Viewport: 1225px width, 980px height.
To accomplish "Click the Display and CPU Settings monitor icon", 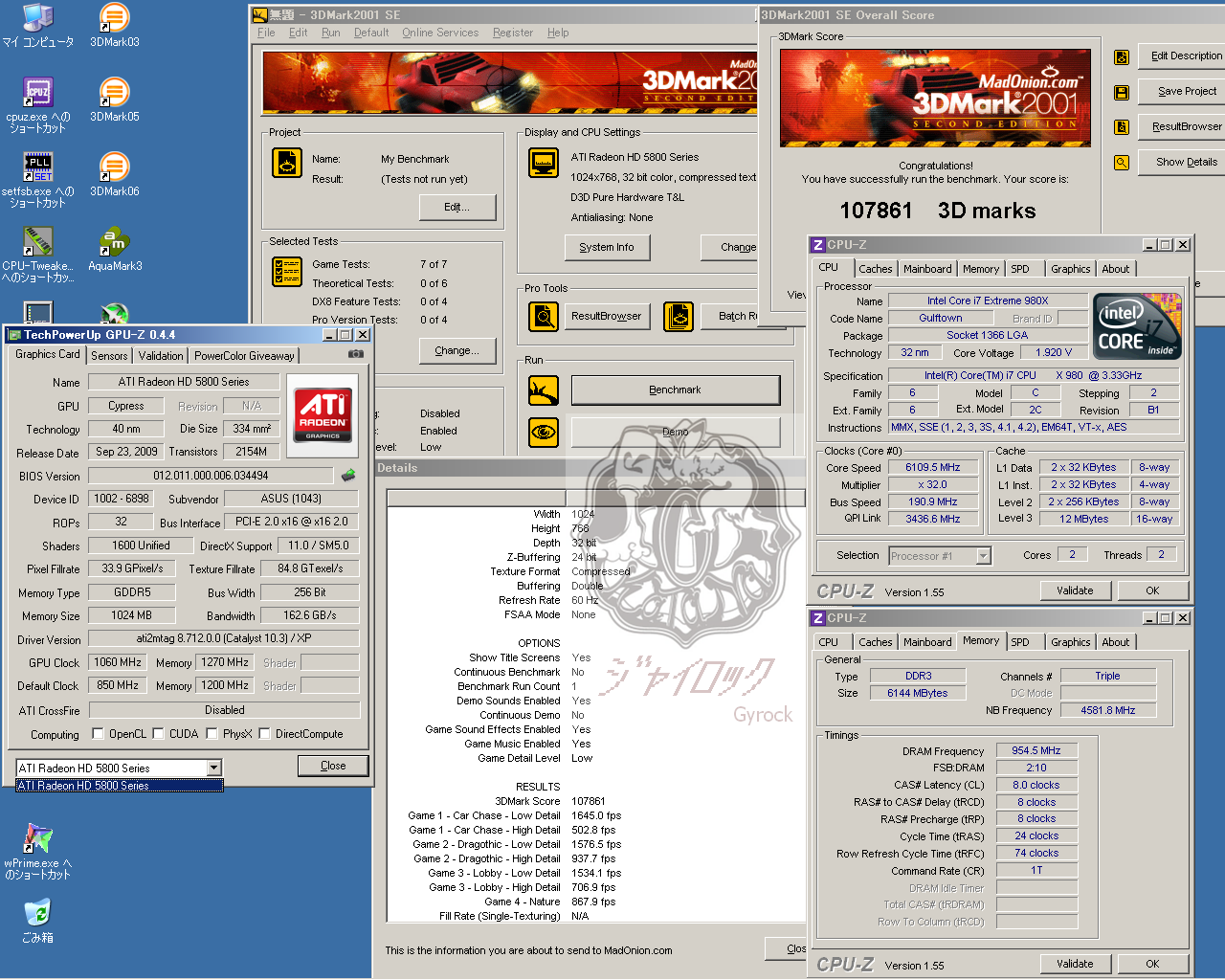I will tap(544, 163).
